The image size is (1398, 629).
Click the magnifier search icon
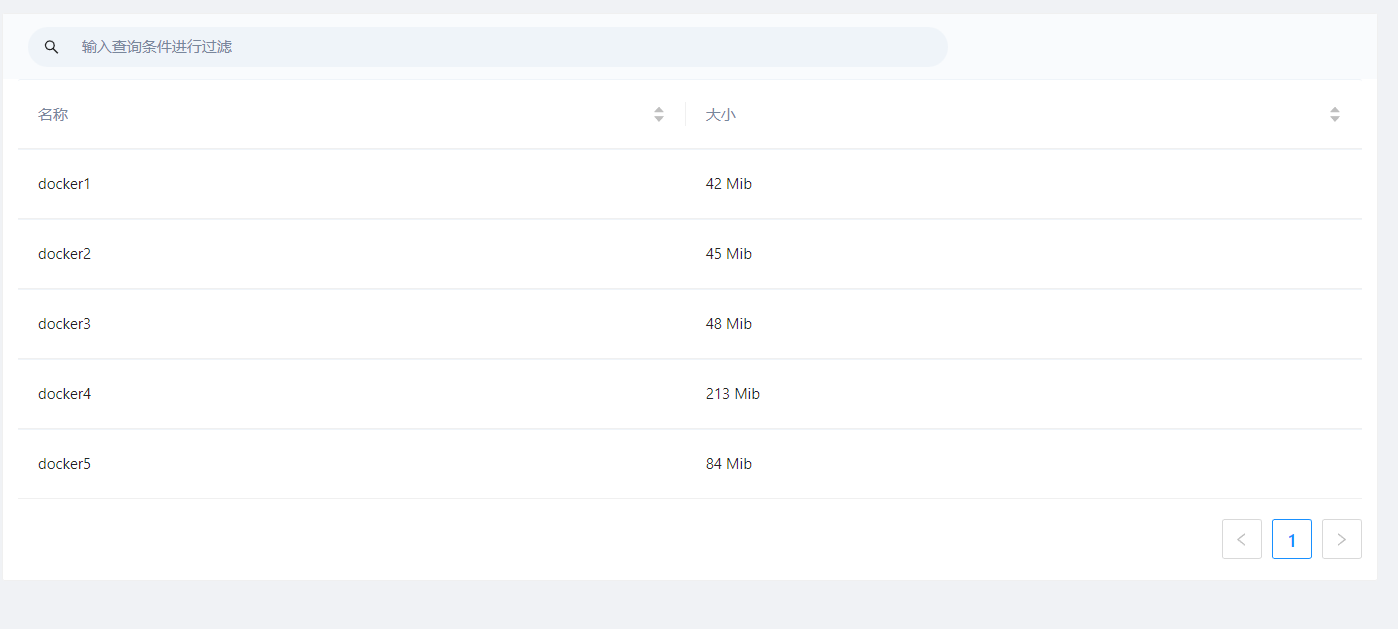click(x=52, y=47)
